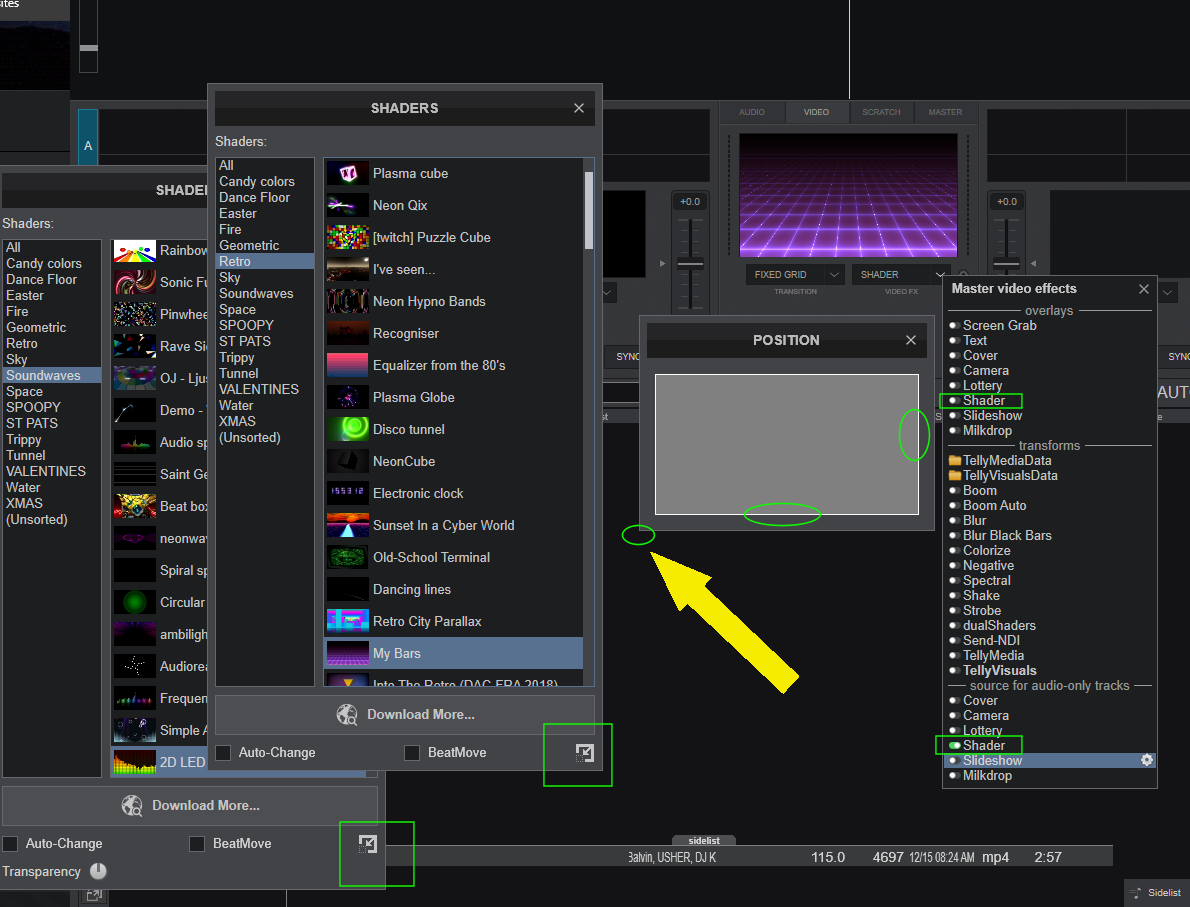Click the position icon in front Shaders window
Viewport: 1190px width, 907px height.
click(x=585, y=753)
